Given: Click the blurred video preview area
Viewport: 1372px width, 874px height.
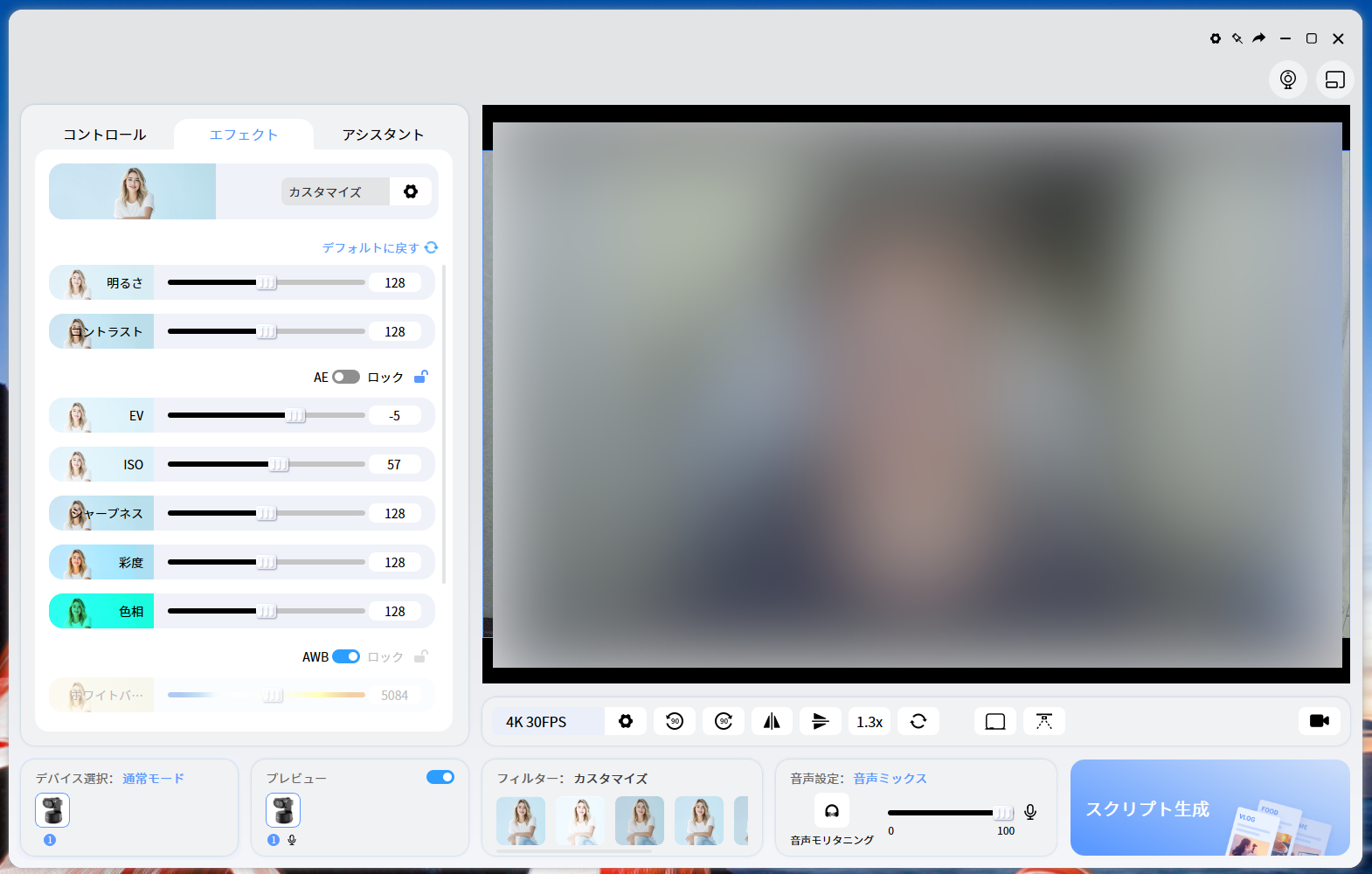Looking at the screenshot, I should pyautogui.click(x=917, y=394).
